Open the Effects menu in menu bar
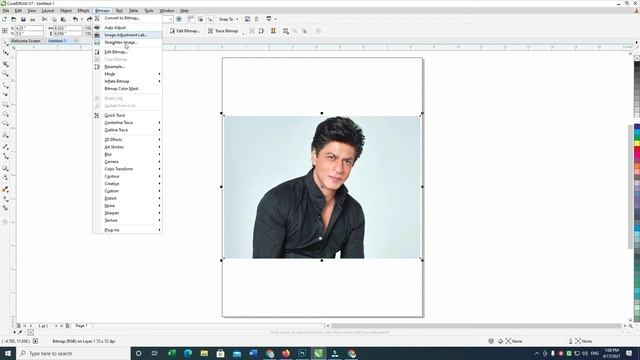 [83, 11]
